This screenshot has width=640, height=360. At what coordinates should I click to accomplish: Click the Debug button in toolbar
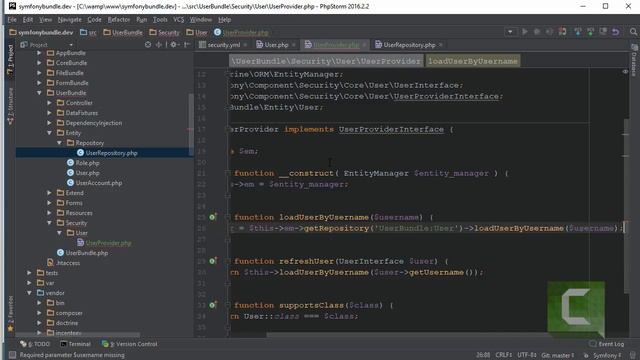(x=537, y=32)
